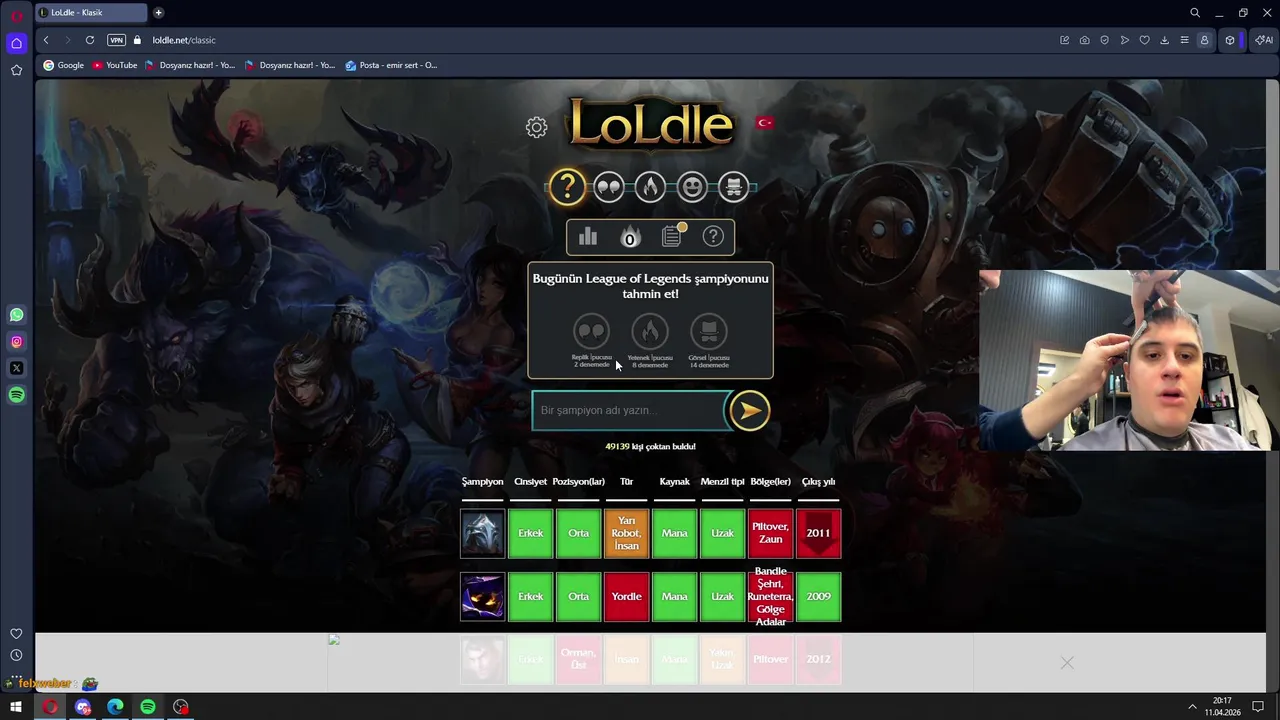Click the loldle.net/classic address bar
This screenshot has width=1280, height=720.
coord(183,40)
